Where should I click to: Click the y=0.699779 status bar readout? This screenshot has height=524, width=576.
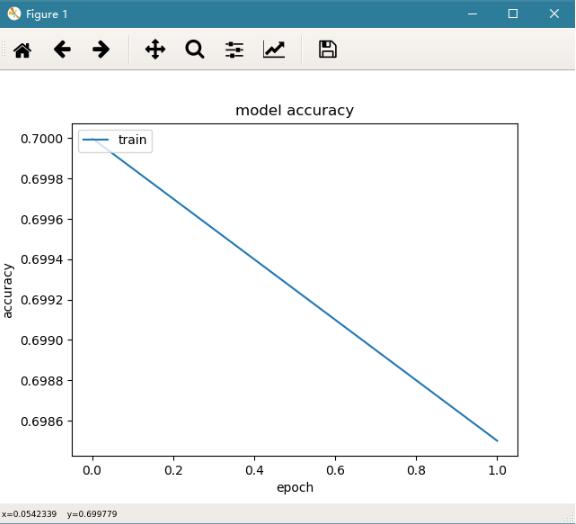92,514
